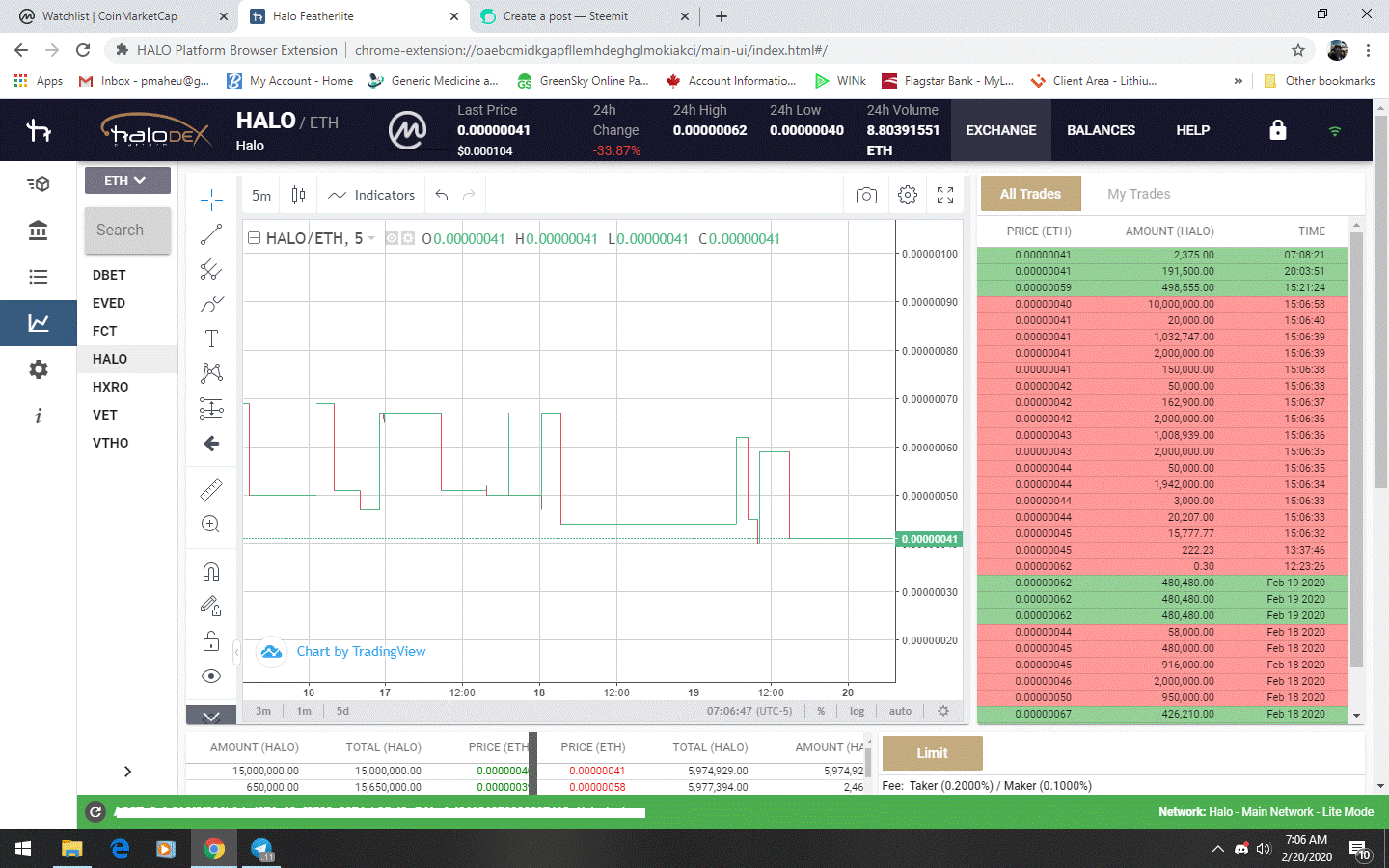Viewport: 1389px width, 868px height.
Task: Open the sidebar settings gear
Action: pyautogui.click(x=39, y=369)
